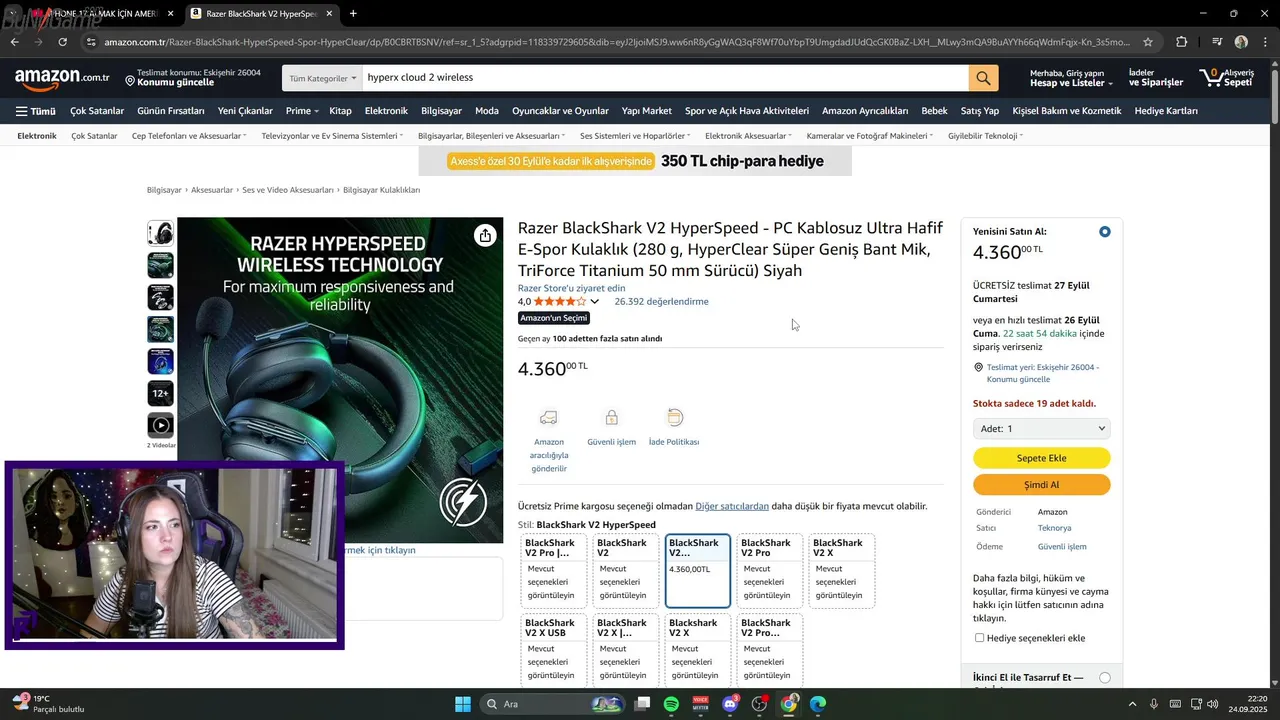Switch to the Razer BlackShark V2 browser tab
Screen dimensions: 1280x720
pos(261,14)
